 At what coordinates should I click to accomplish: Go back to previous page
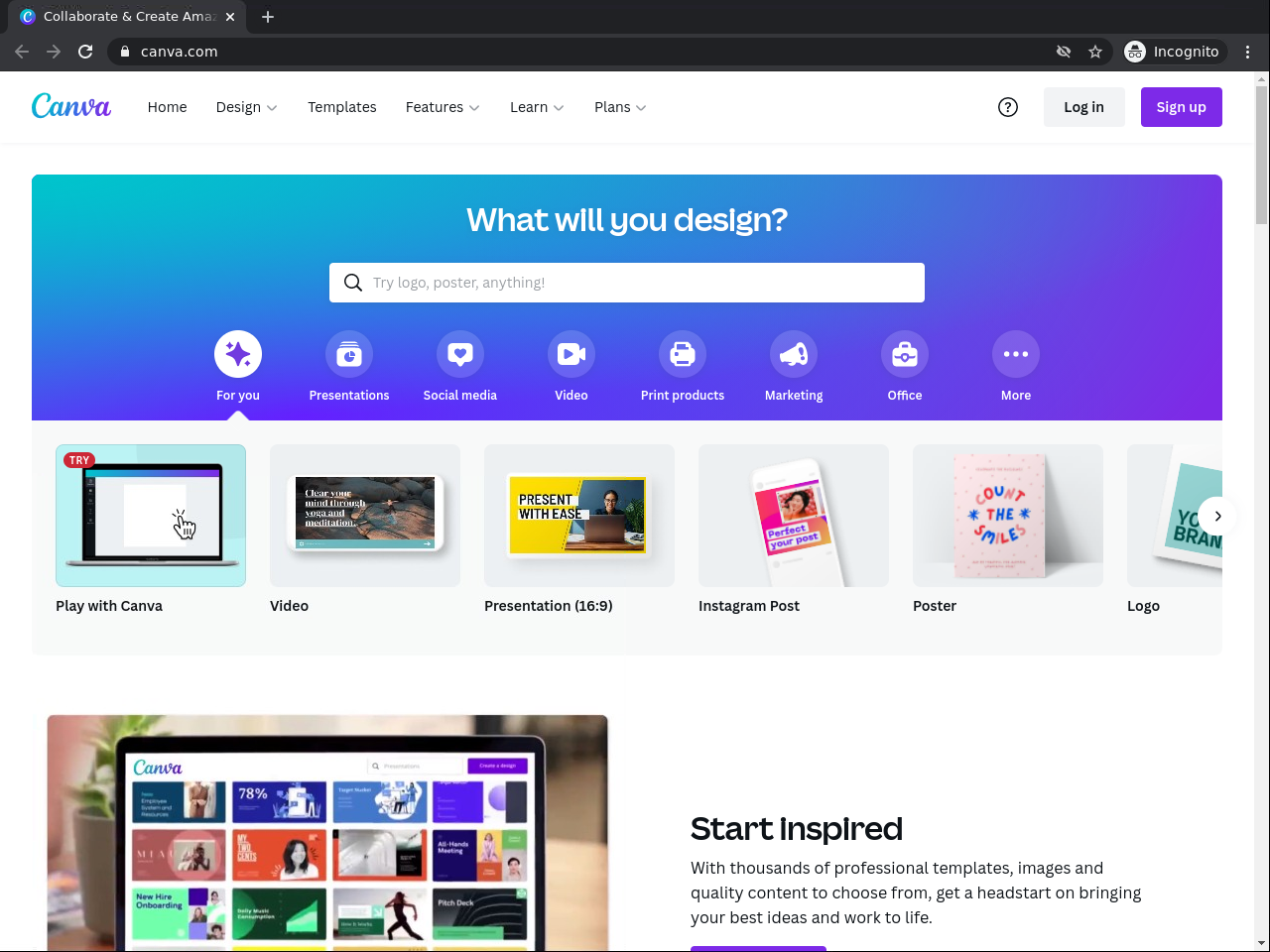tap(22, 52)
